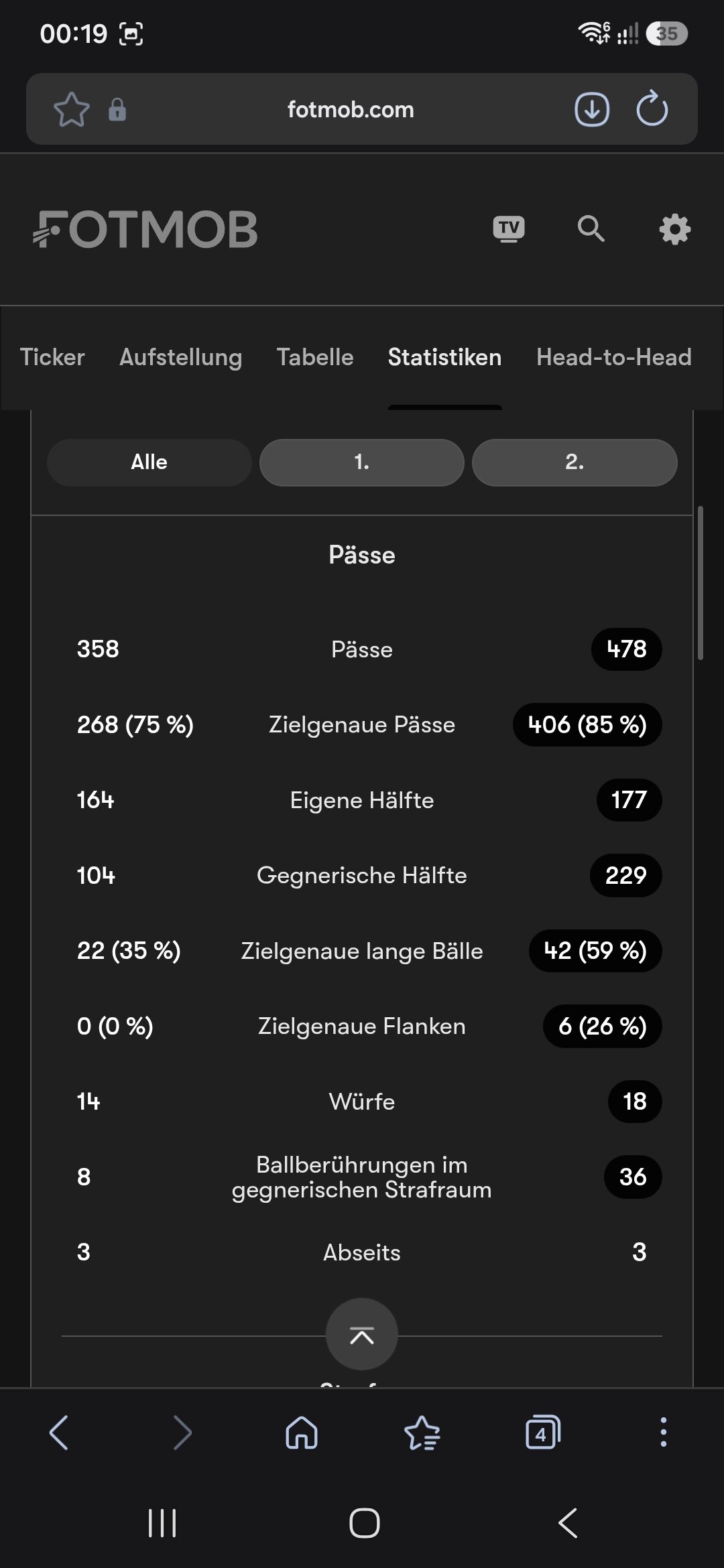
Task: Reload the page with refresh icon
Action: 652,109
